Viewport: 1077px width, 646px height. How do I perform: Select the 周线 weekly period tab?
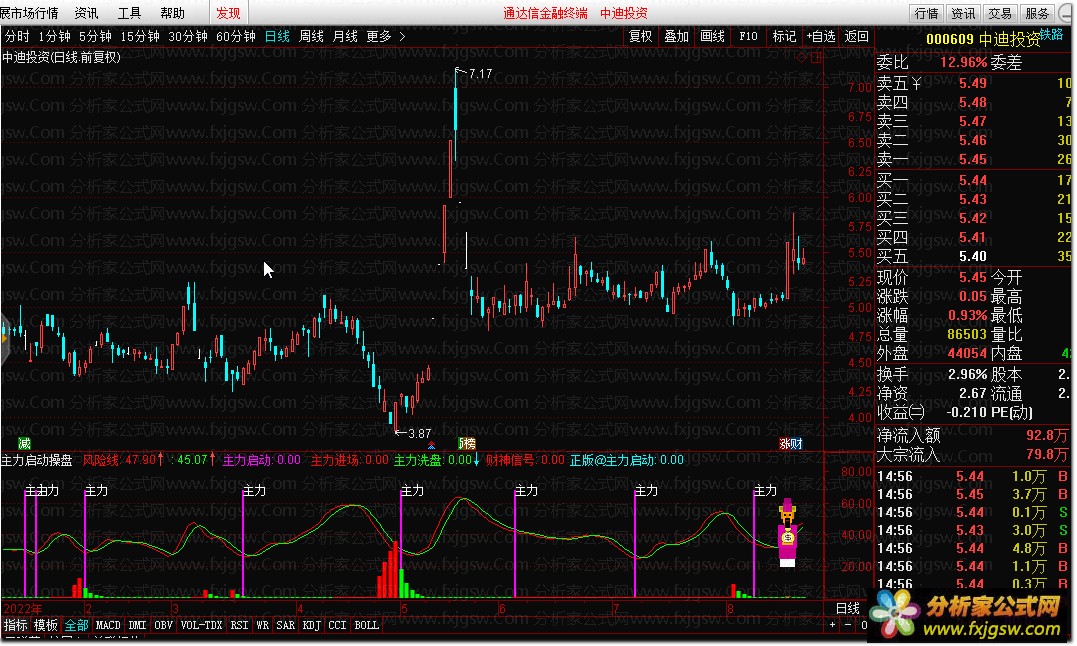tap(311, 36)
